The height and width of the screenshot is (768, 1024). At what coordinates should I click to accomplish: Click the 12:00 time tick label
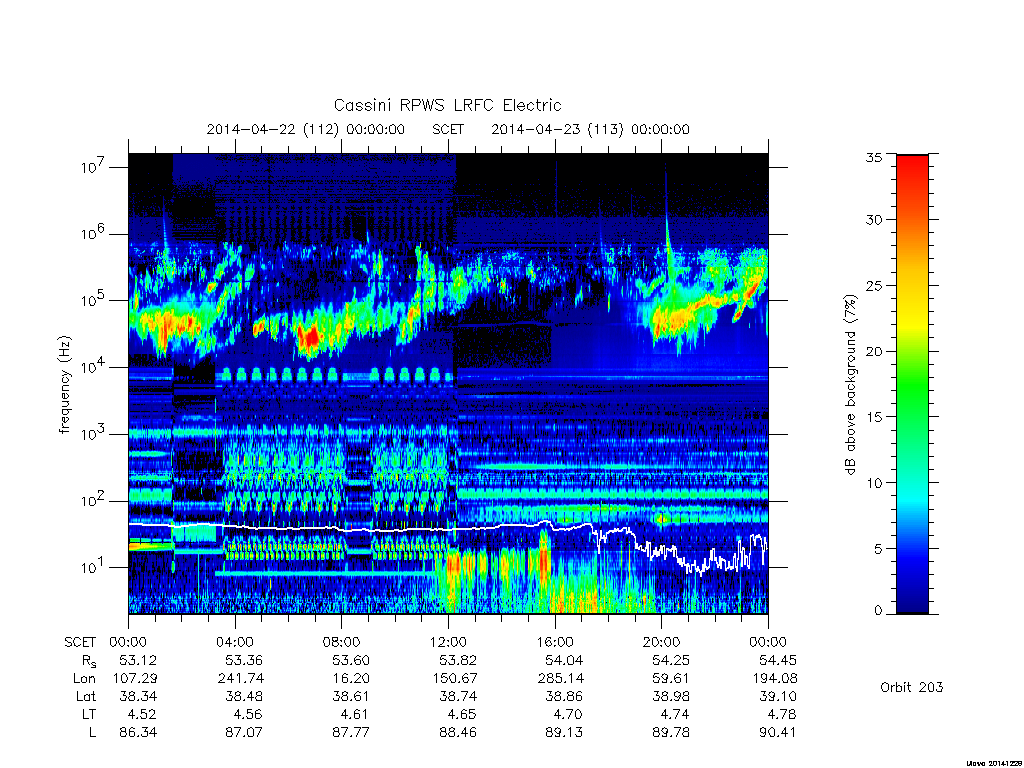point(448,642)
